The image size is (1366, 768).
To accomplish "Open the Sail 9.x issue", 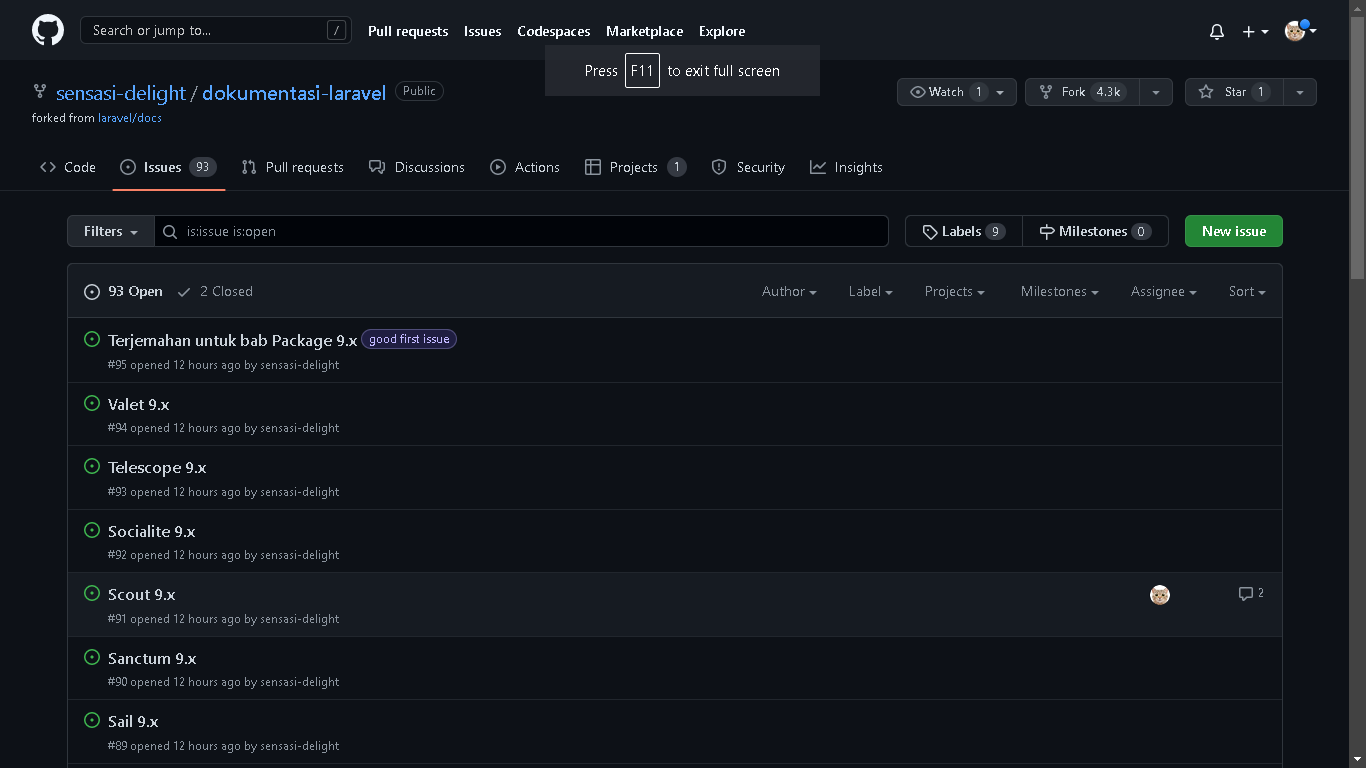I will (133, 721).
